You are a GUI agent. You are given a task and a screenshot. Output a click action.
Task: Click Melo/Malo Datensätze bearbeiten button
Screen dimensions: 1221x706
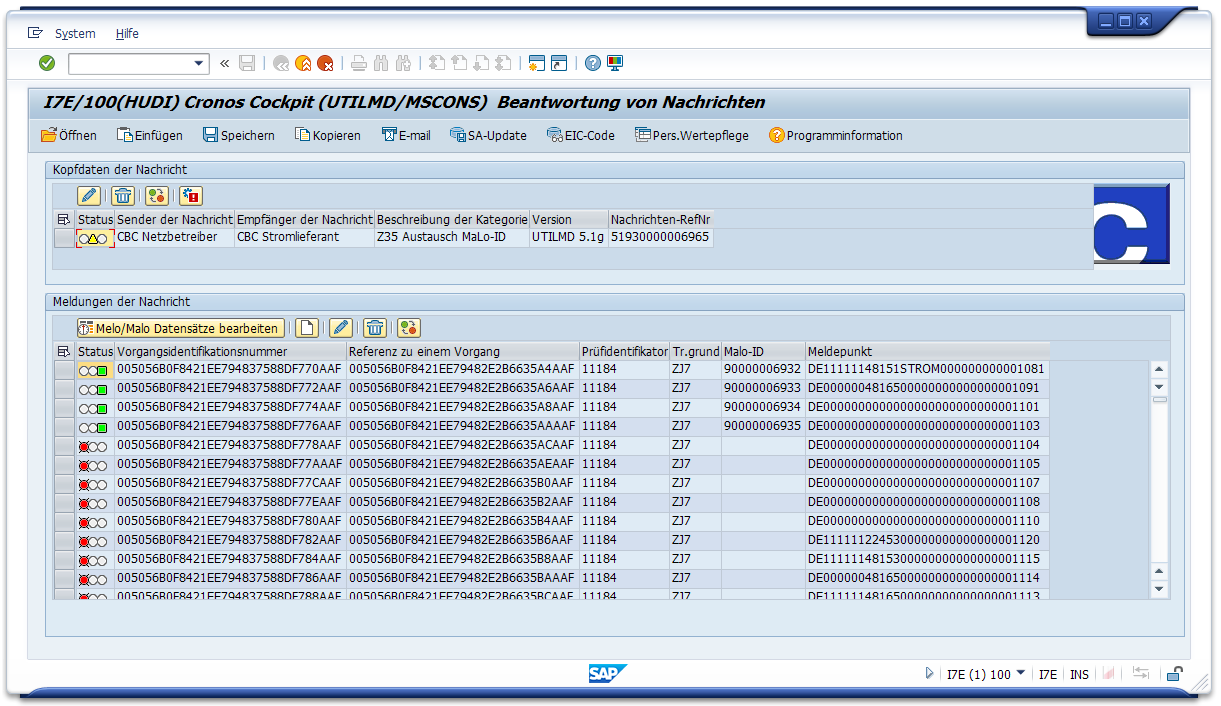point(180,328)
